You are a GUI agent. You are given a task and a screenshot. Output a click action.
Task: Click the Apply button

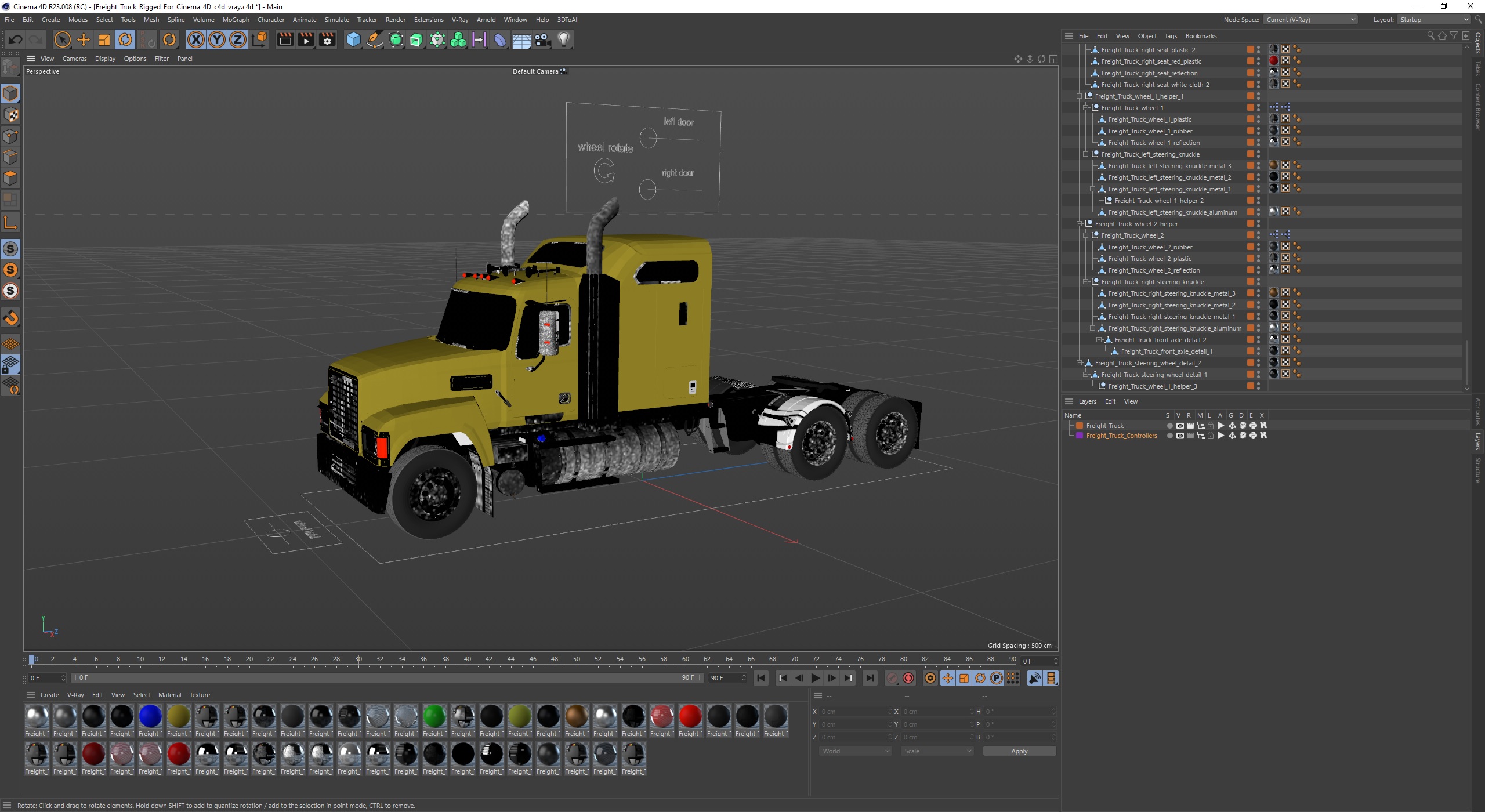1019,751
